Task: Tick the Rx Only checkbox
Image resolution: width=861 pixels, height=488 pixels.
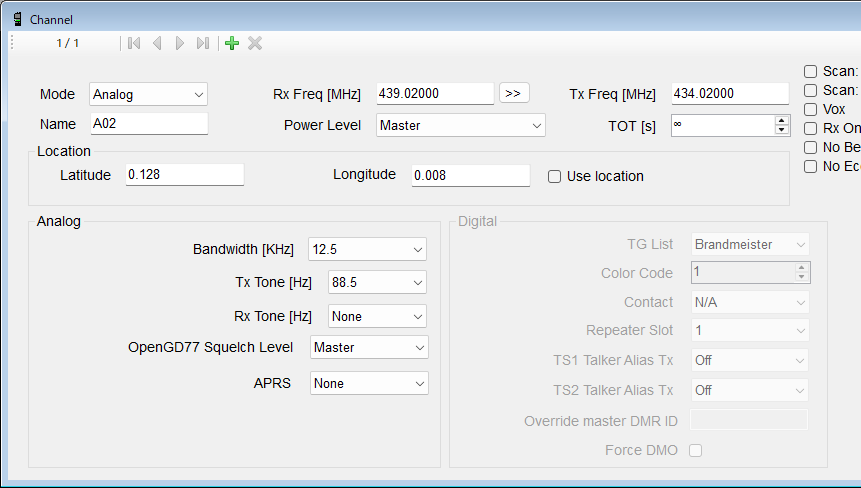Action: (811, 128)
